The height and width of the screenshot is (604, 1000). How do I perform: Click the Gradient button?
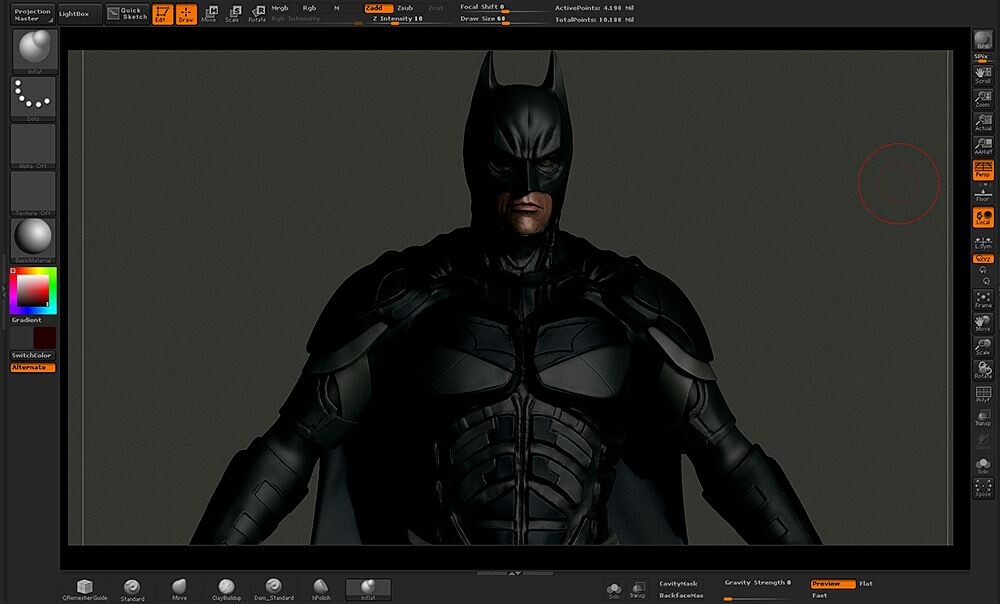click(x=27, y=320)
